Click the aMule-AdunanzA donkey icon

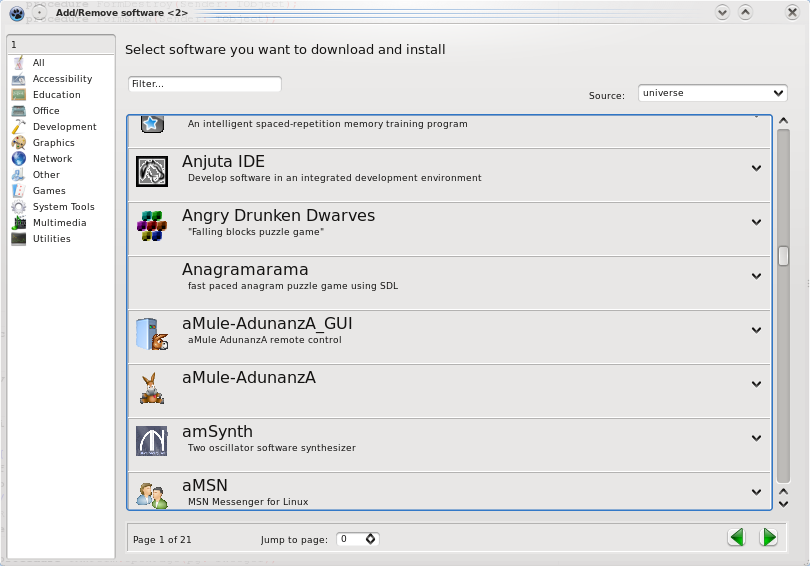click(152, 388)
